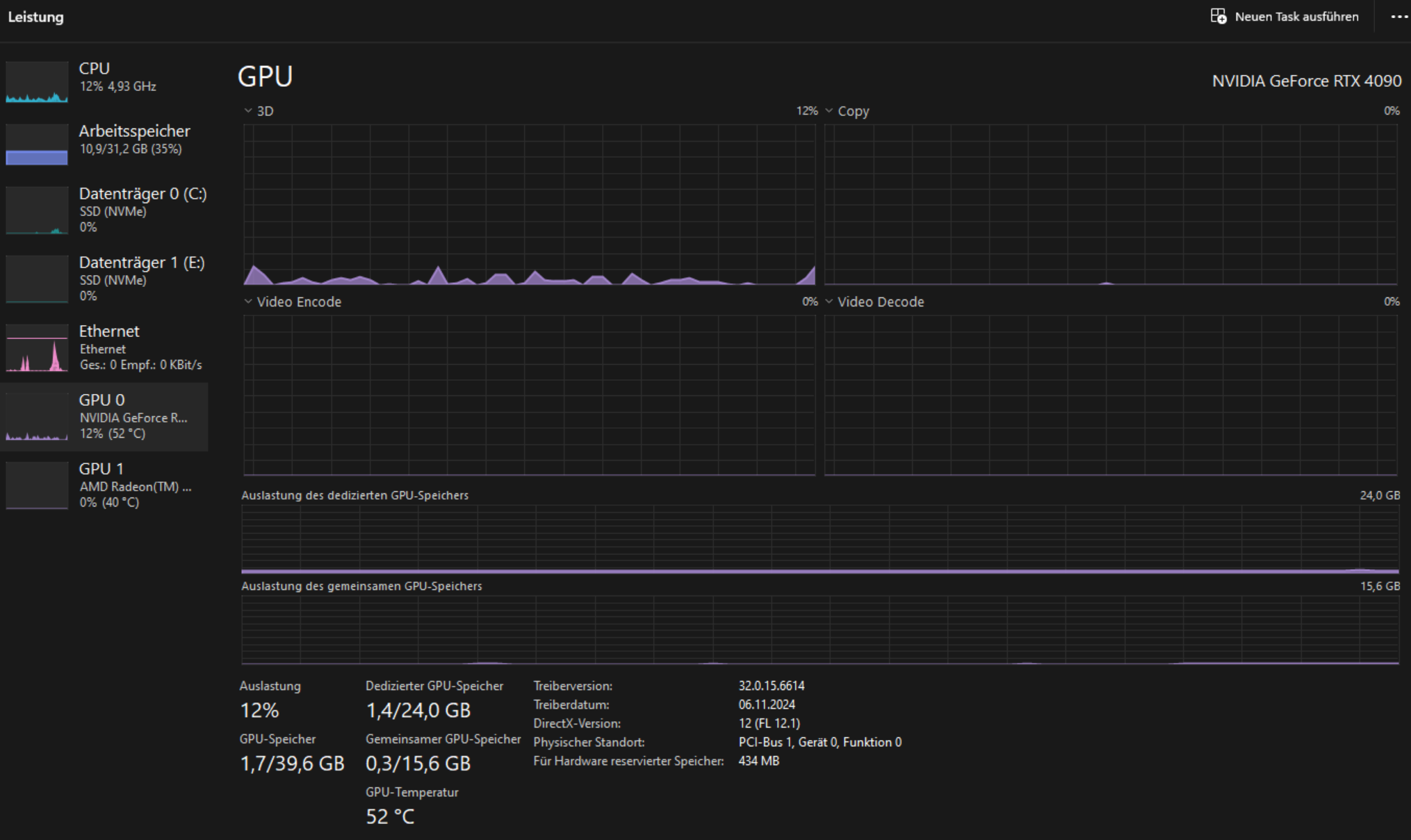1411x840 pixels.
Task: Click Auslastung des dedizierten GPU-Speichers label
Action: (x=354, y=495)
